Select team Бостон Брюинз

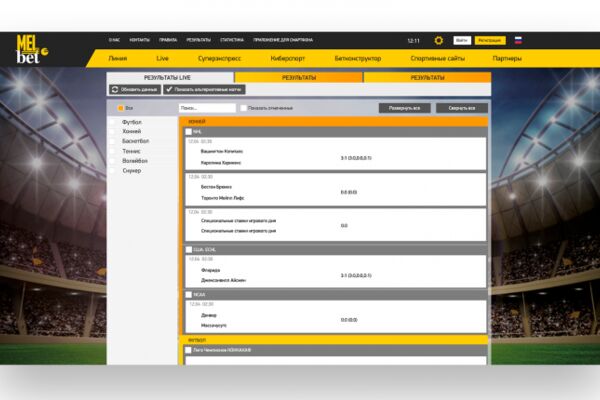tap(216, 187)
